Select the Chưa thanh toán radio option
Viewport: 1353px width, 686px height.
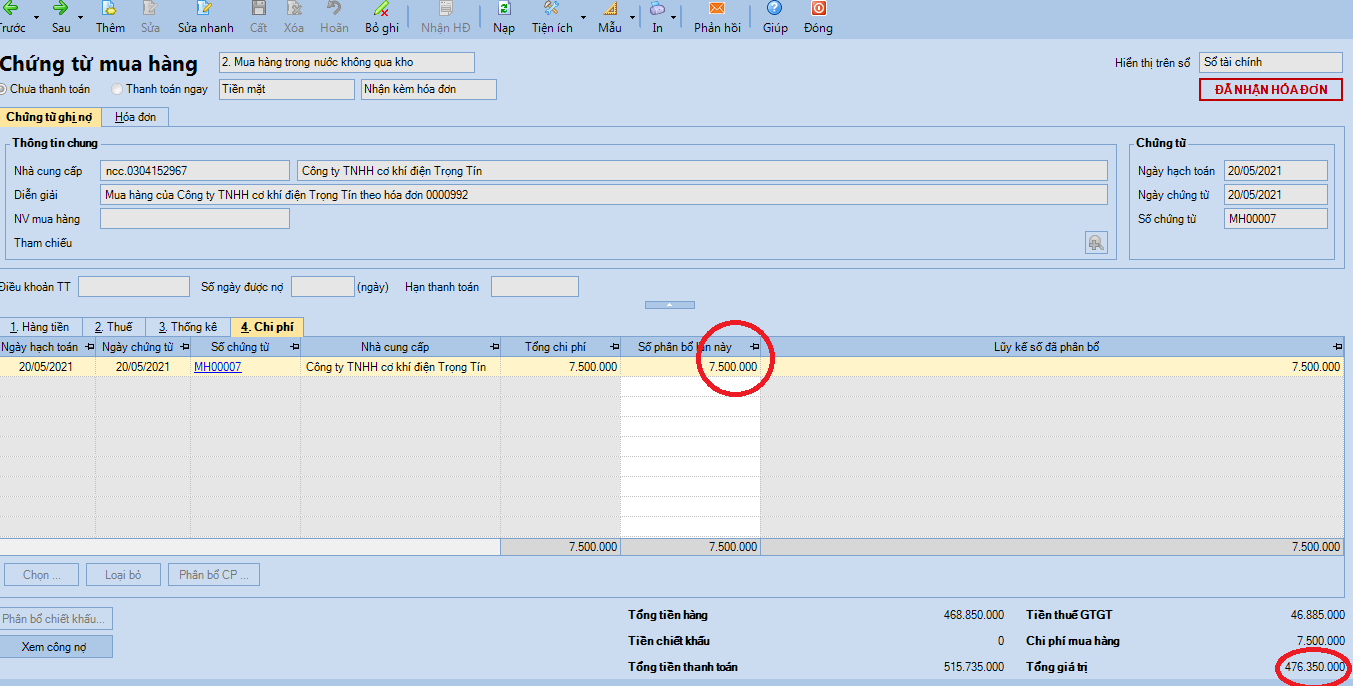(3, 89)
